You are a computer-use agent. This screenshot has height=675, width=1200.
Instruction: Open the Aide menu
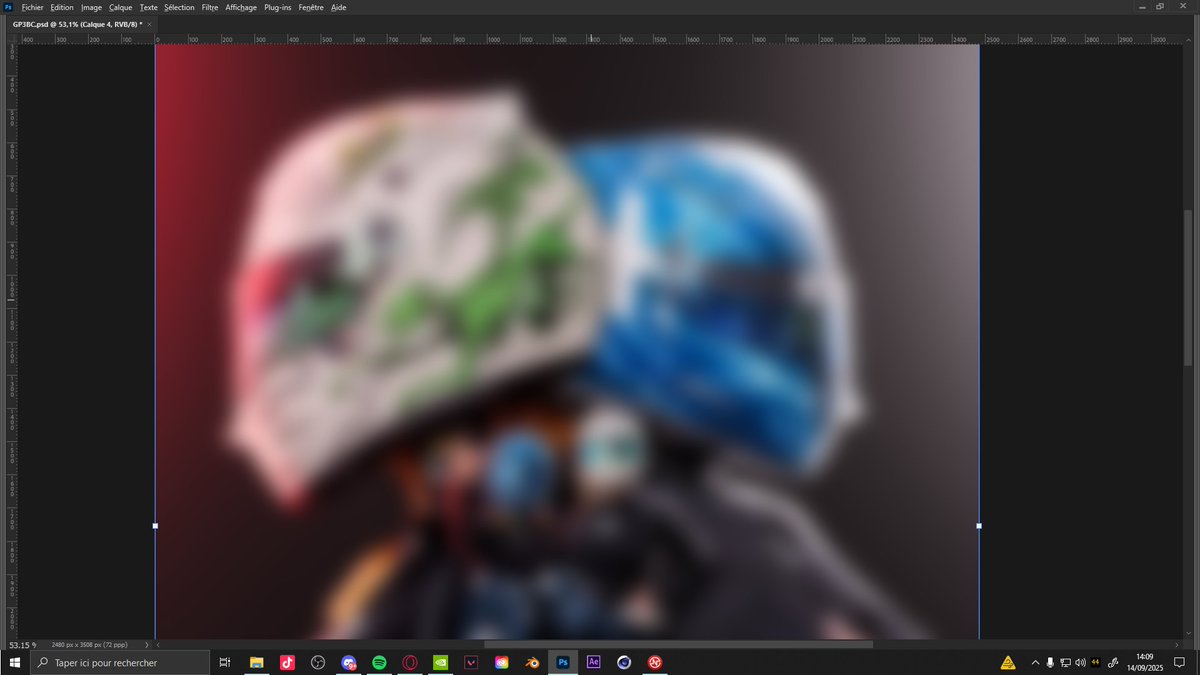point(339,7)
